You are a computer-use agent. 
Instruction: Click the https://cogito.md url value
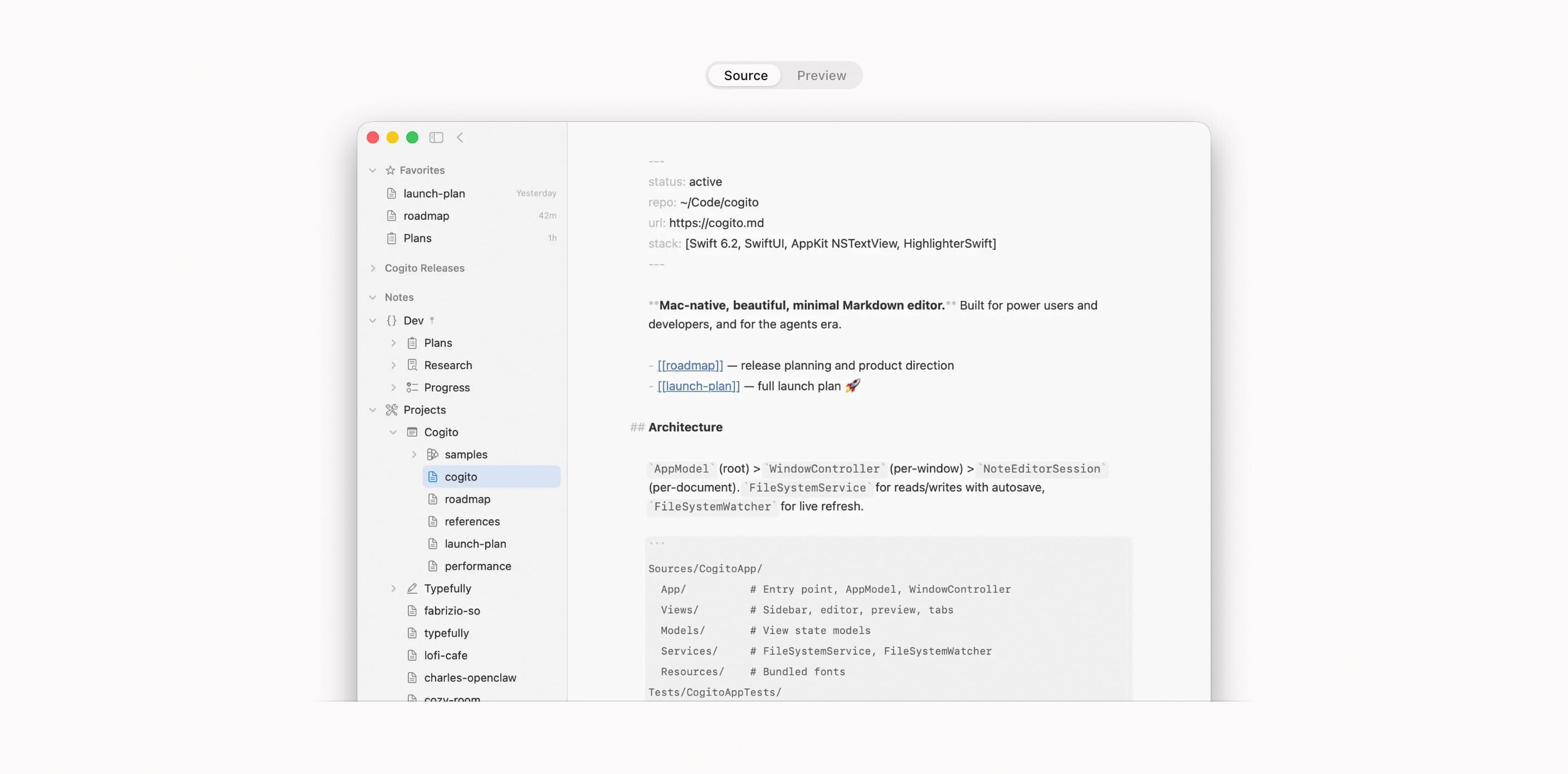pyautogui.click(x=716, y=223)
